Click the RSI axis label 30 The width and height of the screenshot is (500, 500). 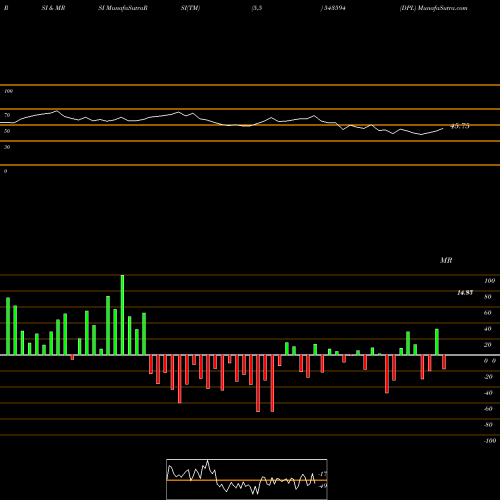7,147
